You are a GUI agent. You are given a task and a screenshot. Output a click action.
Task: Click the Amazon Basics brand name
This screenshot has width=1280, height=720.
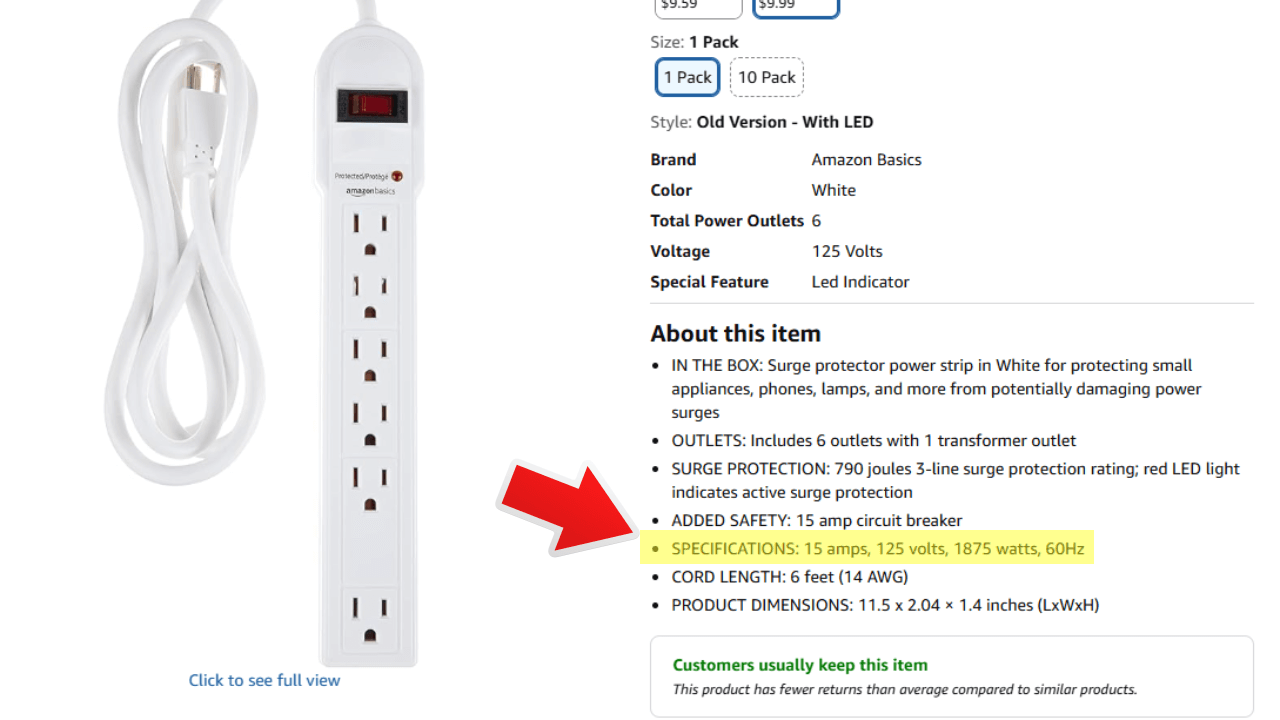pos(866,159)
